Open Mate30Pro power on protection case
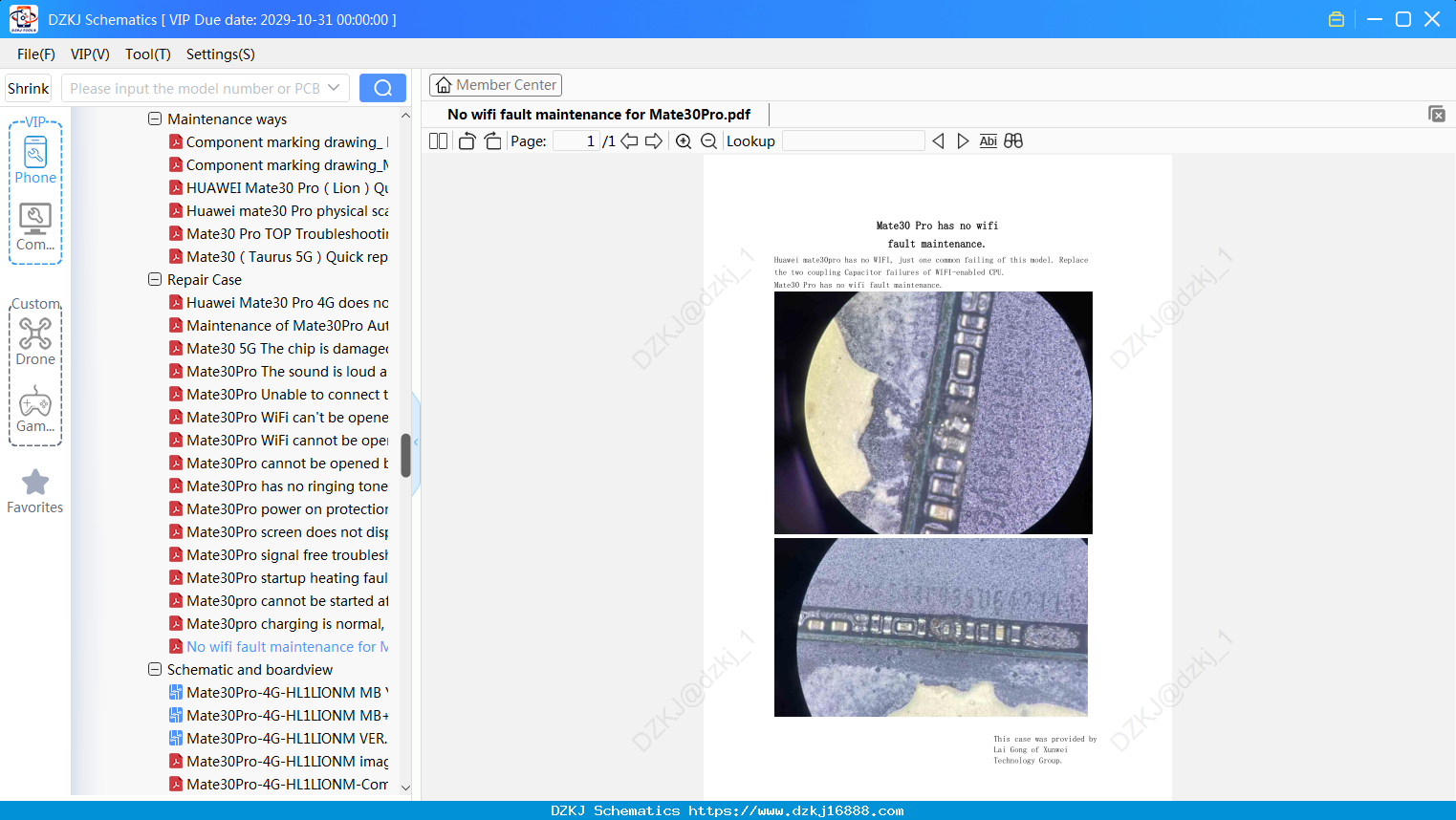 [x=278, y=509]
